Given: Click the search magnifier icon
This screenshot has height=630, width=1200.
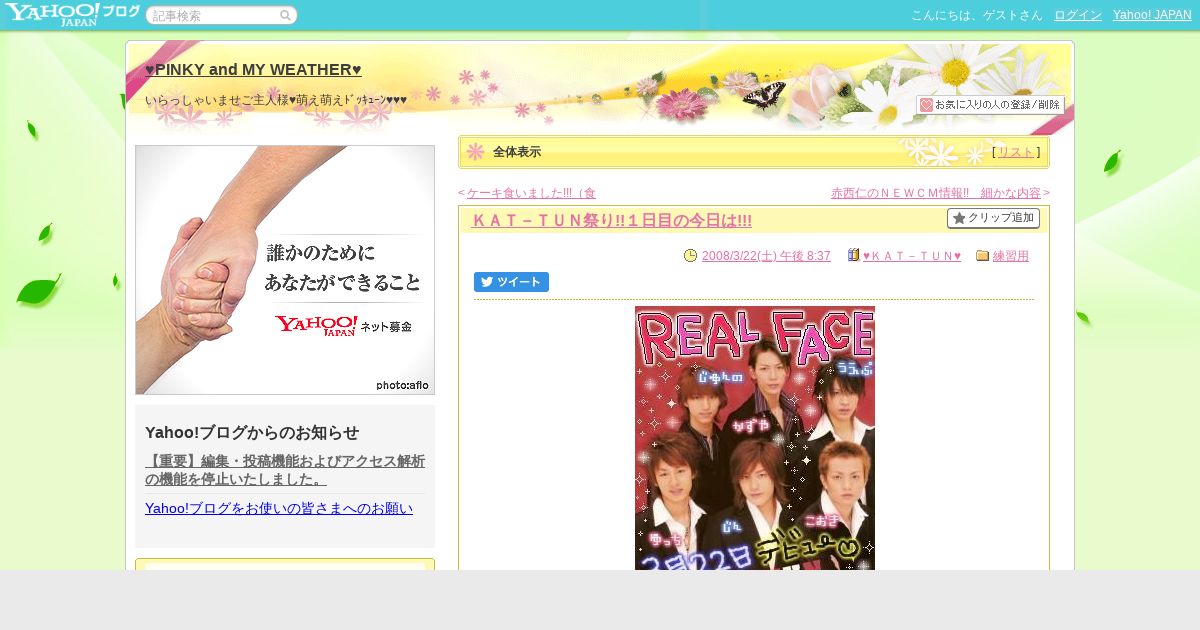Looking at the screenshot, I should (x=285, y=16).
